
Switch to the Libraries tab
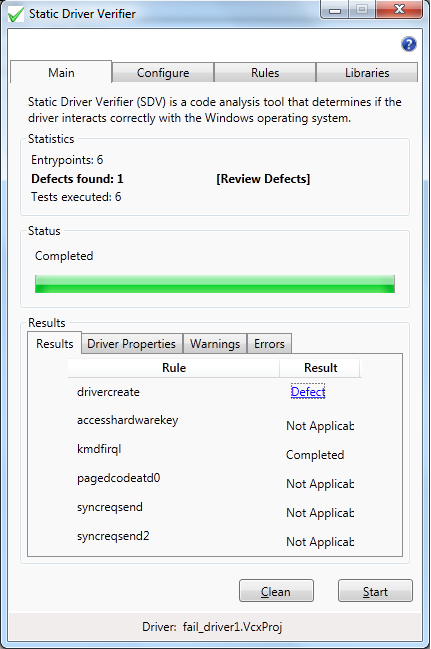(367, 73)
